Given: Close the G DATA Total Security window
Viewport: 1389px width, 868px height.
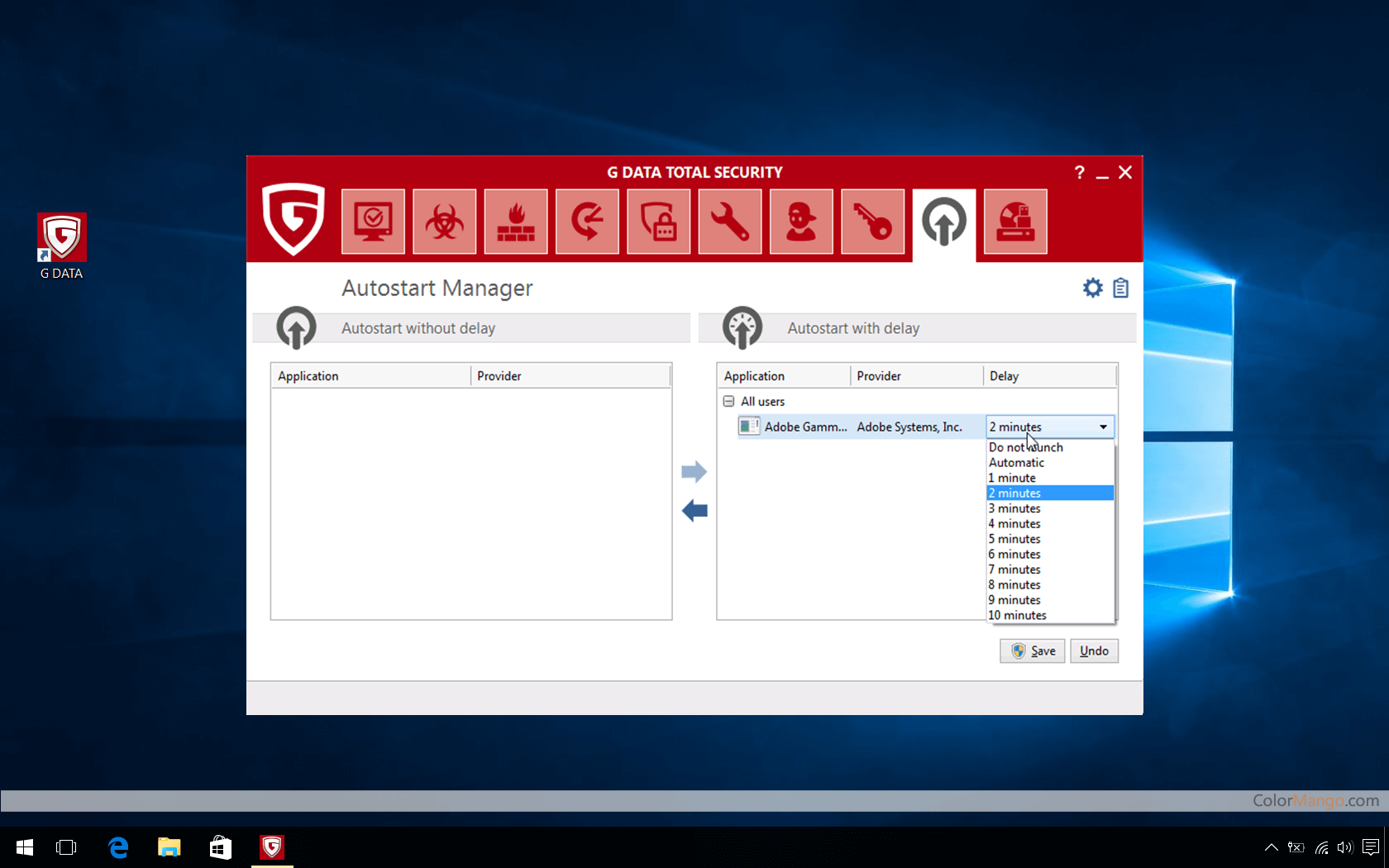Looking at the screenshot, I should click(1125, 172).
